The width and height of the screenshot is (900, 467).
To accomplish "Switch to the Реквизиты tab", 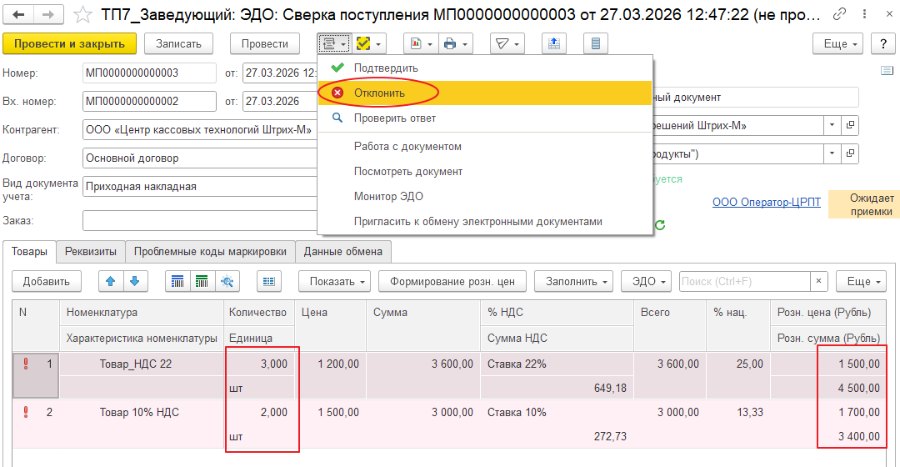I will [91, 251].
